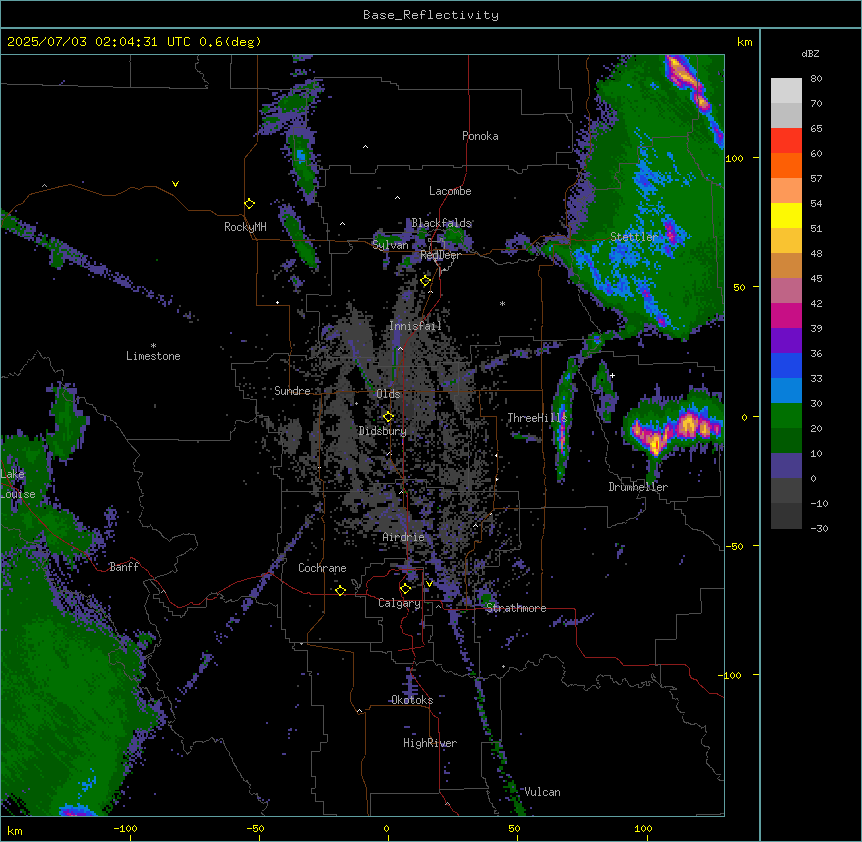Select the light blue 30-33 dBZ swatch

(786, 391)
